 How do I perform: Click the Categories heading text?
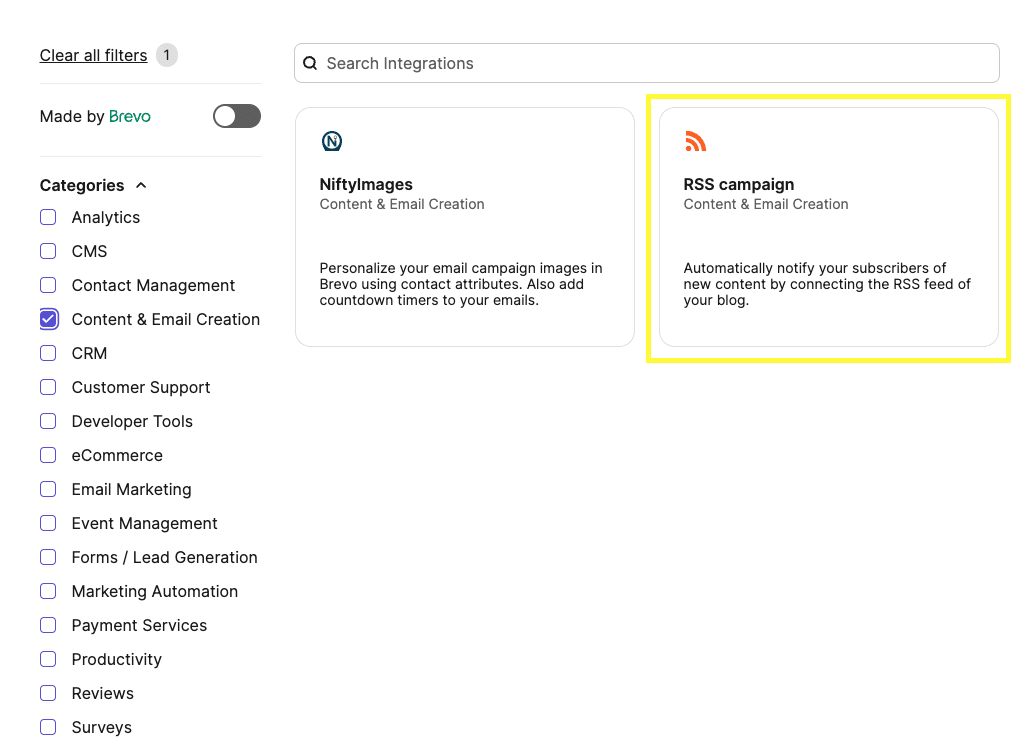82,186
